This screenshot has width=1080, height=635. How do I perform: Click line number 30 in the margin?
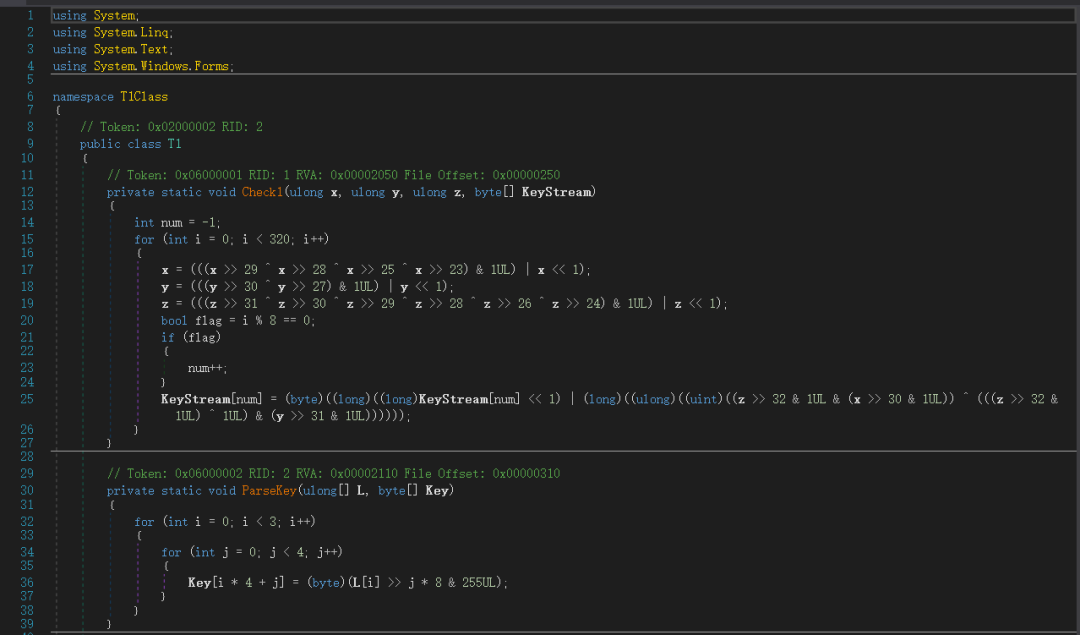27,490
